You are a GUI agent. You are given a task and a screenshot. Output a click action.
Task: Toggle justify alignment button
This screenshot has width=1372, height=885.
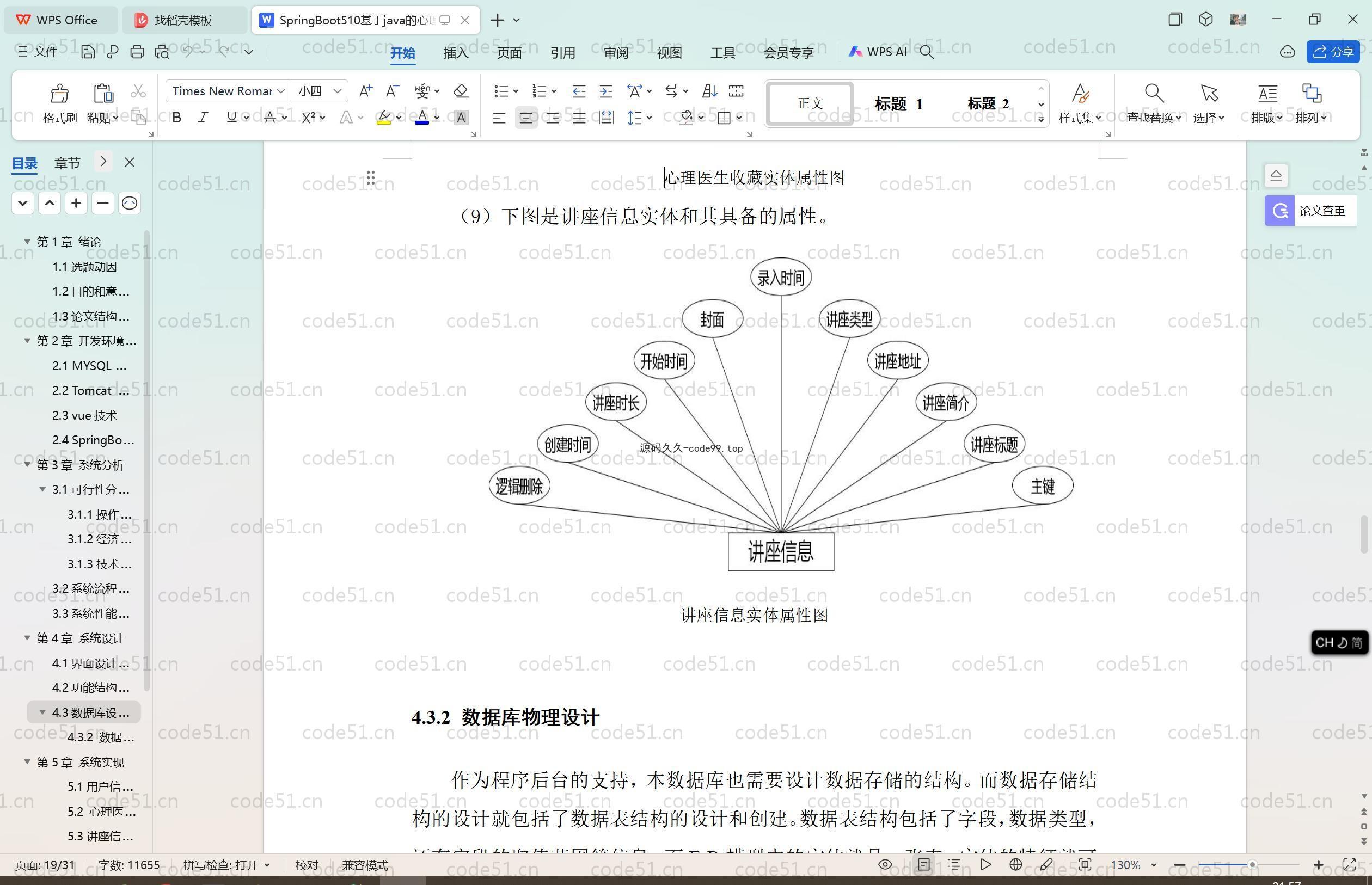[579, 118]
